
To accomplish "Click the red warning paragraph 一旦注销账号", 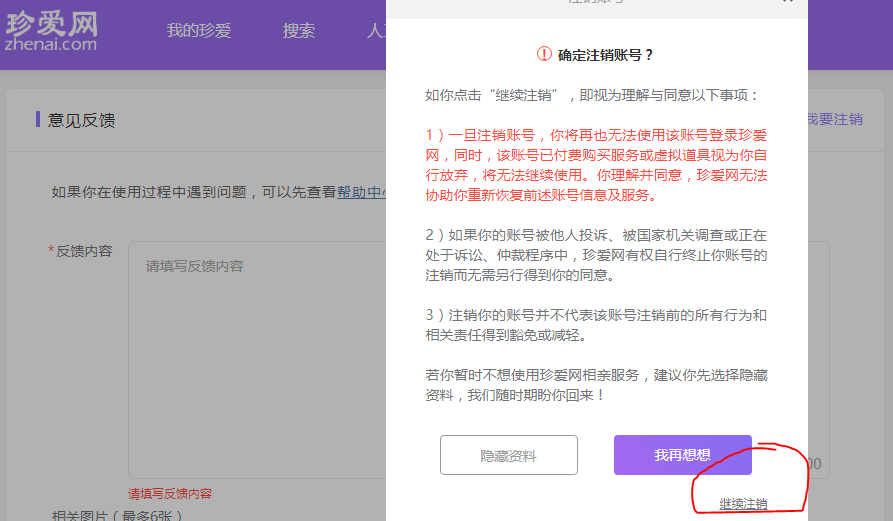I will (596, 165).
